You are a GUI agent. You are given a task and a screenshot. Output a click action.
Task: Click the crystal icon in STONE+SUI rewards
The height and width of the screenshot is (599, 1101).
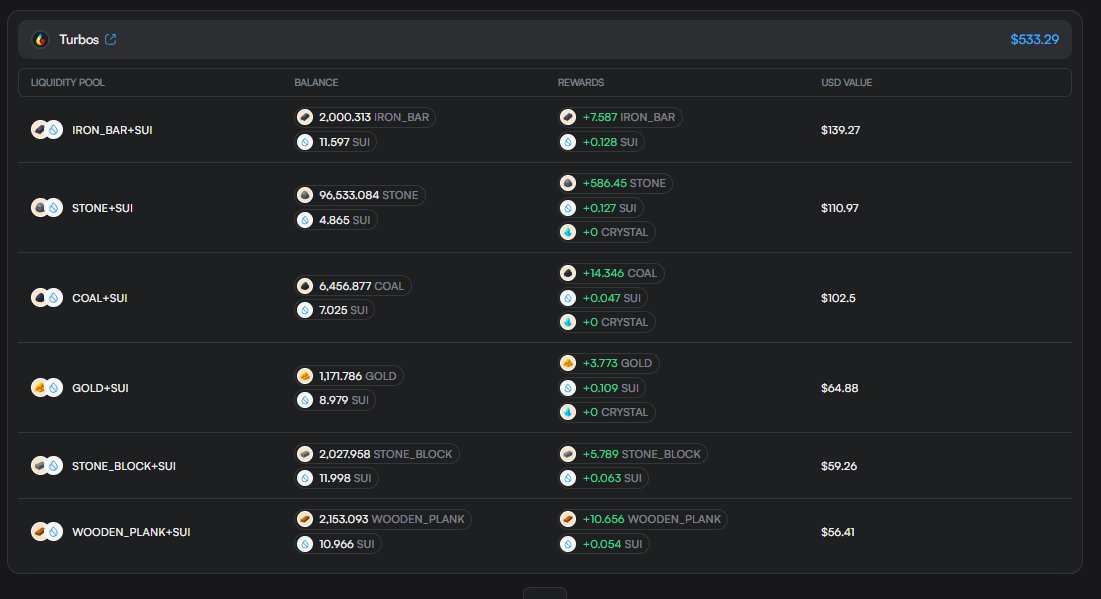568,232
